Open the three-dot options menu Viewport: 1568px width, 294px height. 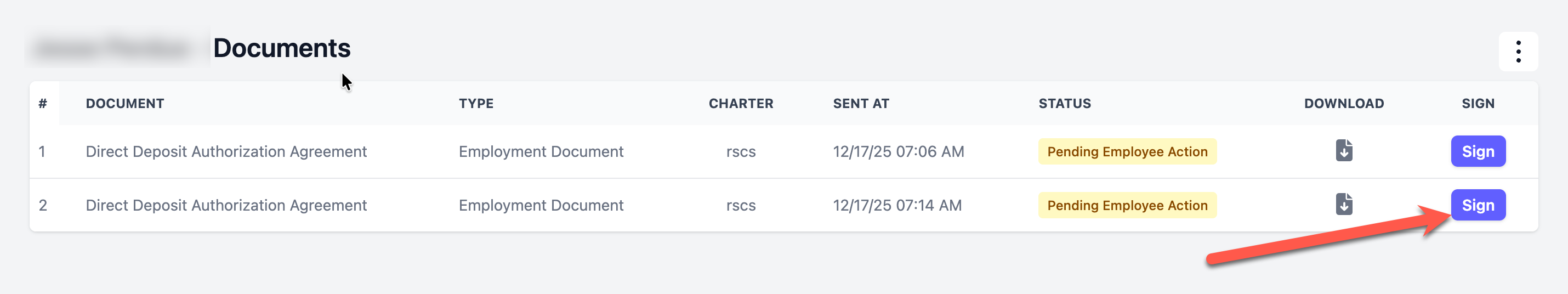click(1518, 52)
